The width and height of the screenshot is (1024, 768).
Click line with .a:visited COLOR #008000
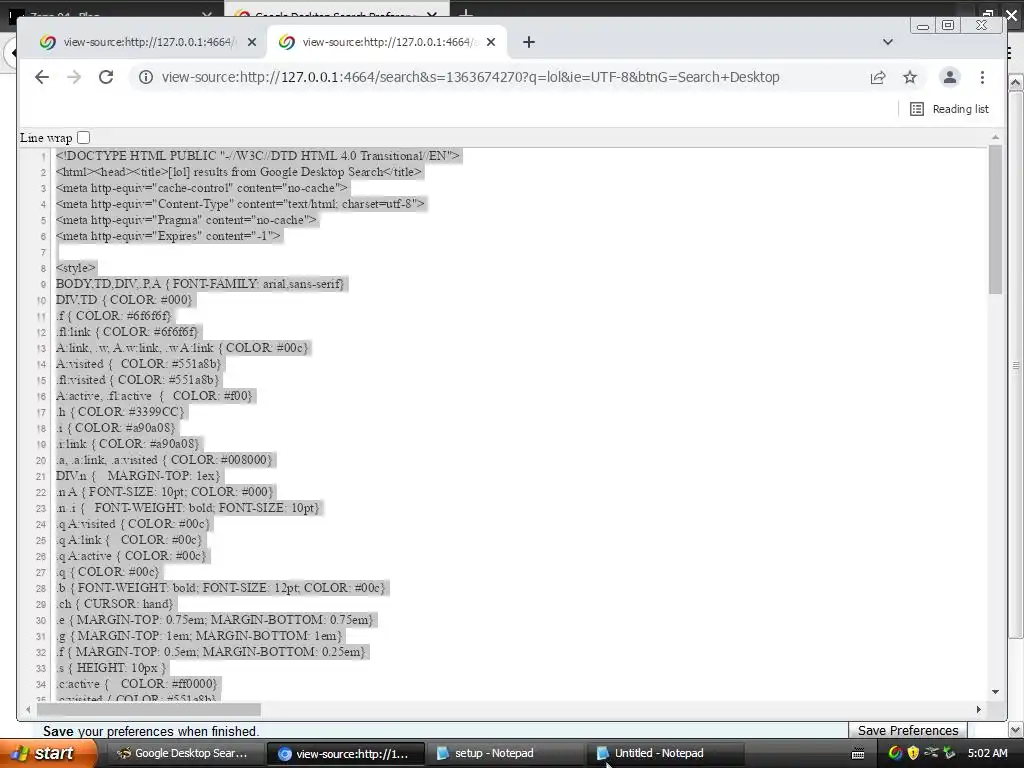point(165,460)
